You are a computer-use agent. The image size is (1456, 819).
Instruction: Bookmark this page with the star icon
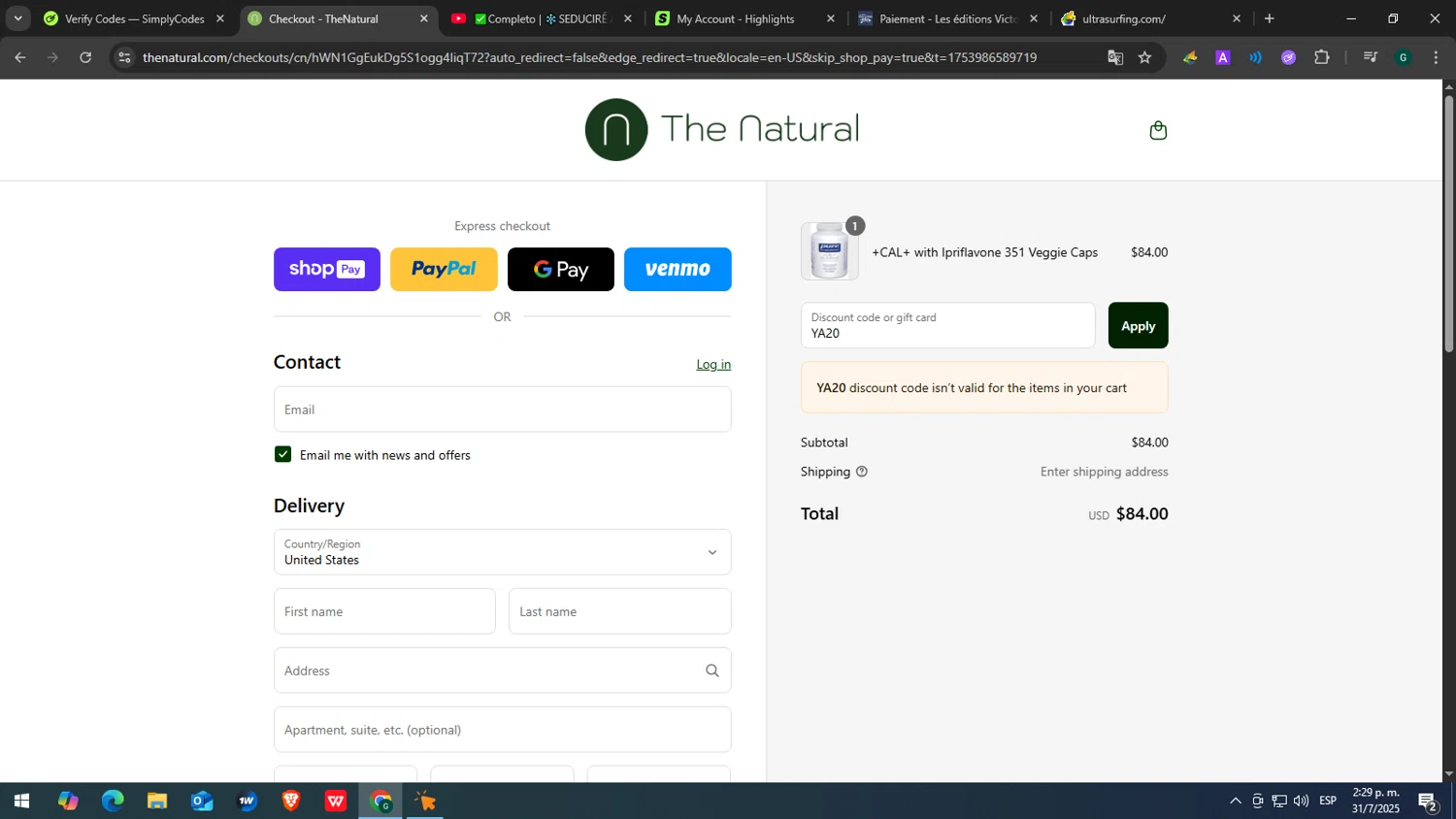pyautogui.click(x=1145, y=57)
